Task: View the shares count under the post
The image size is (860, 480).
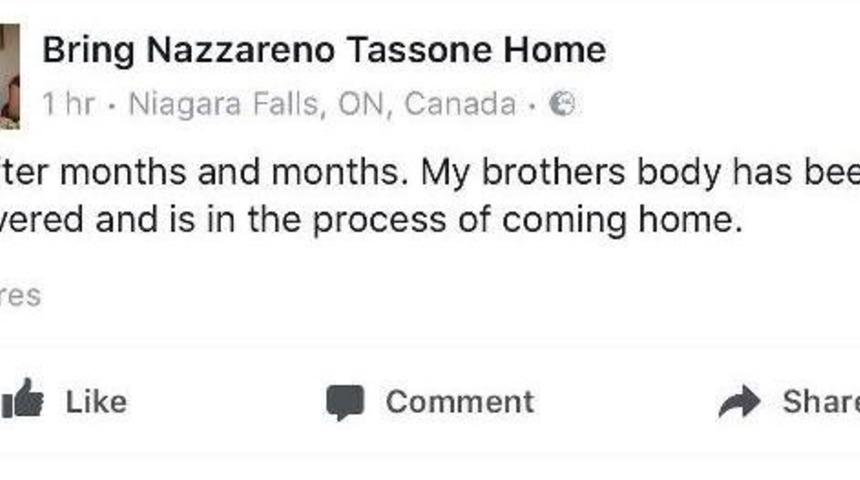Action: [20, 296]
